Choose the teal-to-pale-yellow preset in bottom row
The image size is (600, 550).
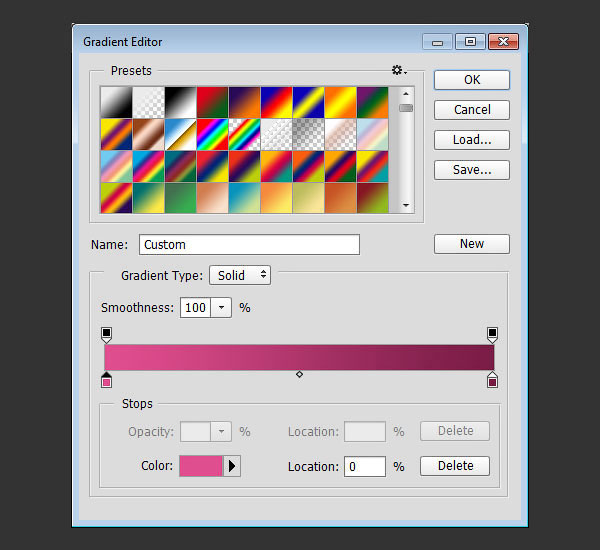pos(245,198)
